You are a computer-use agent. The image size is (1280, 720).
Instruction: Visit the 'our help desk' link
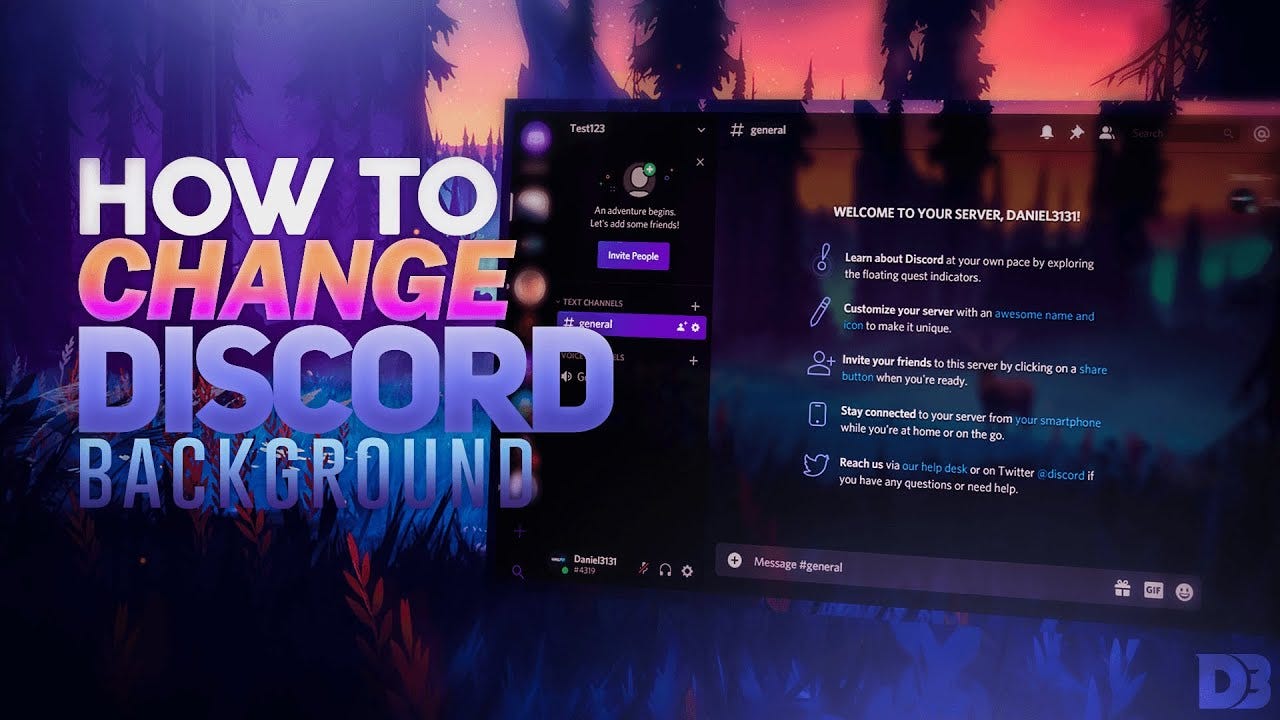pyautogui.click(x=934, y=466)
